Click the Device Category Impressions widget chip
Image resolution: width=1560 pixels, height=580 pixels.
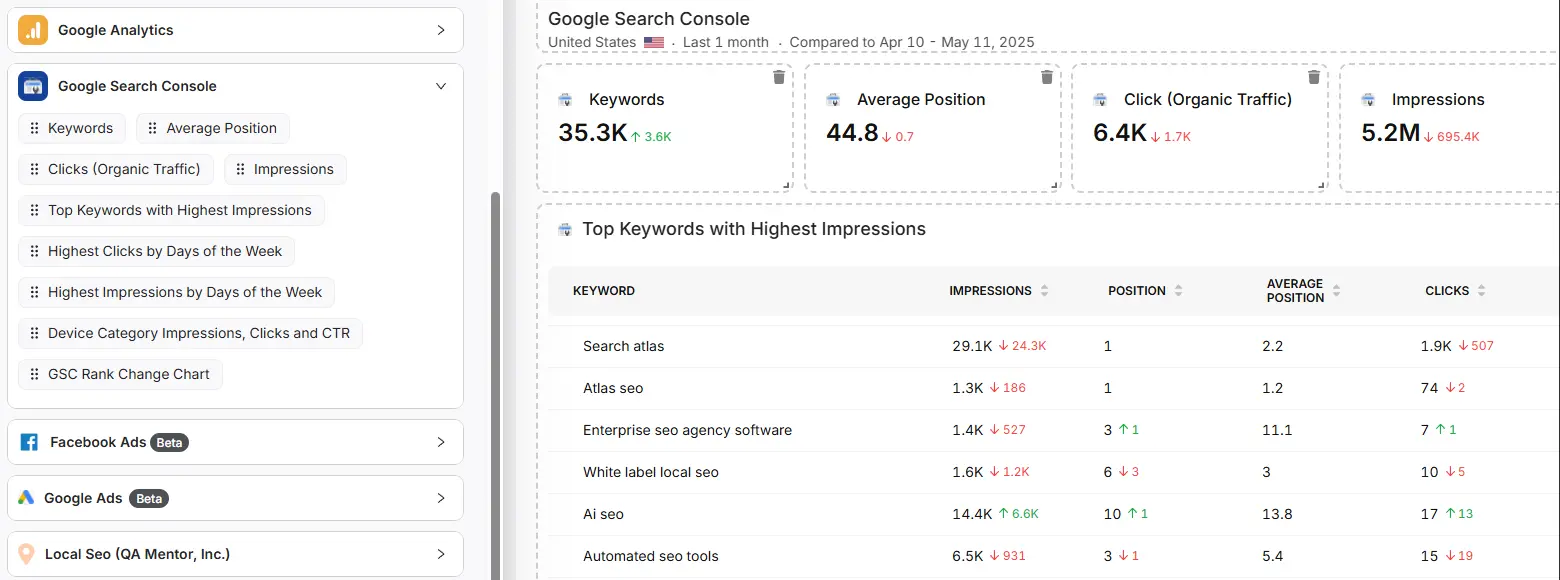[190, 333]
